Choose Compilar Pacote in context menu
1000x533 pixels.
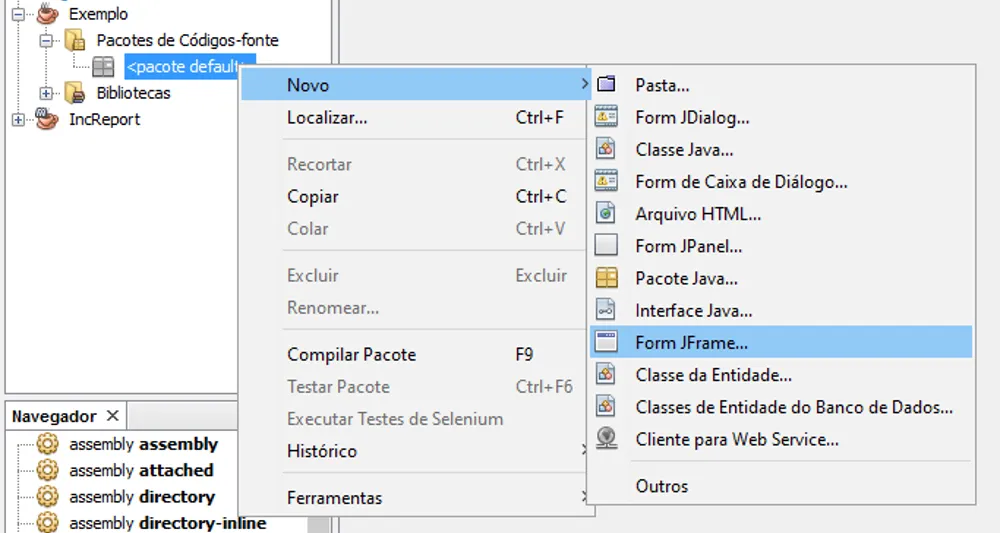(x=351, y=354)
